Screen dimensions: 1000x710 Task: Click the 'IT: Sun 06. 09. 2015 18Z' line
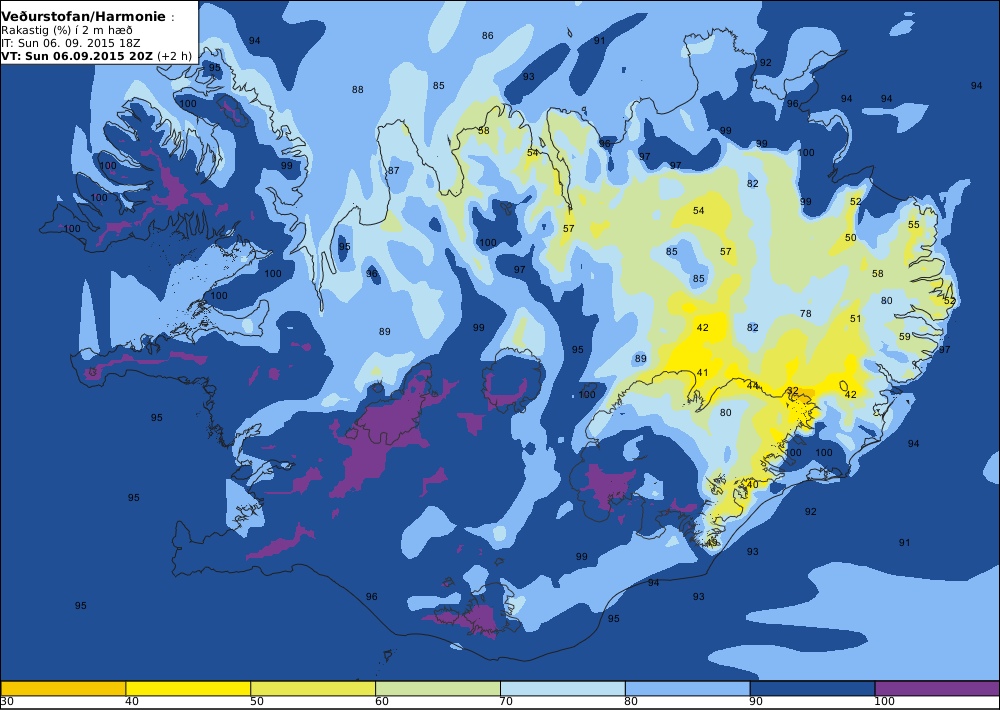(71, 43)
